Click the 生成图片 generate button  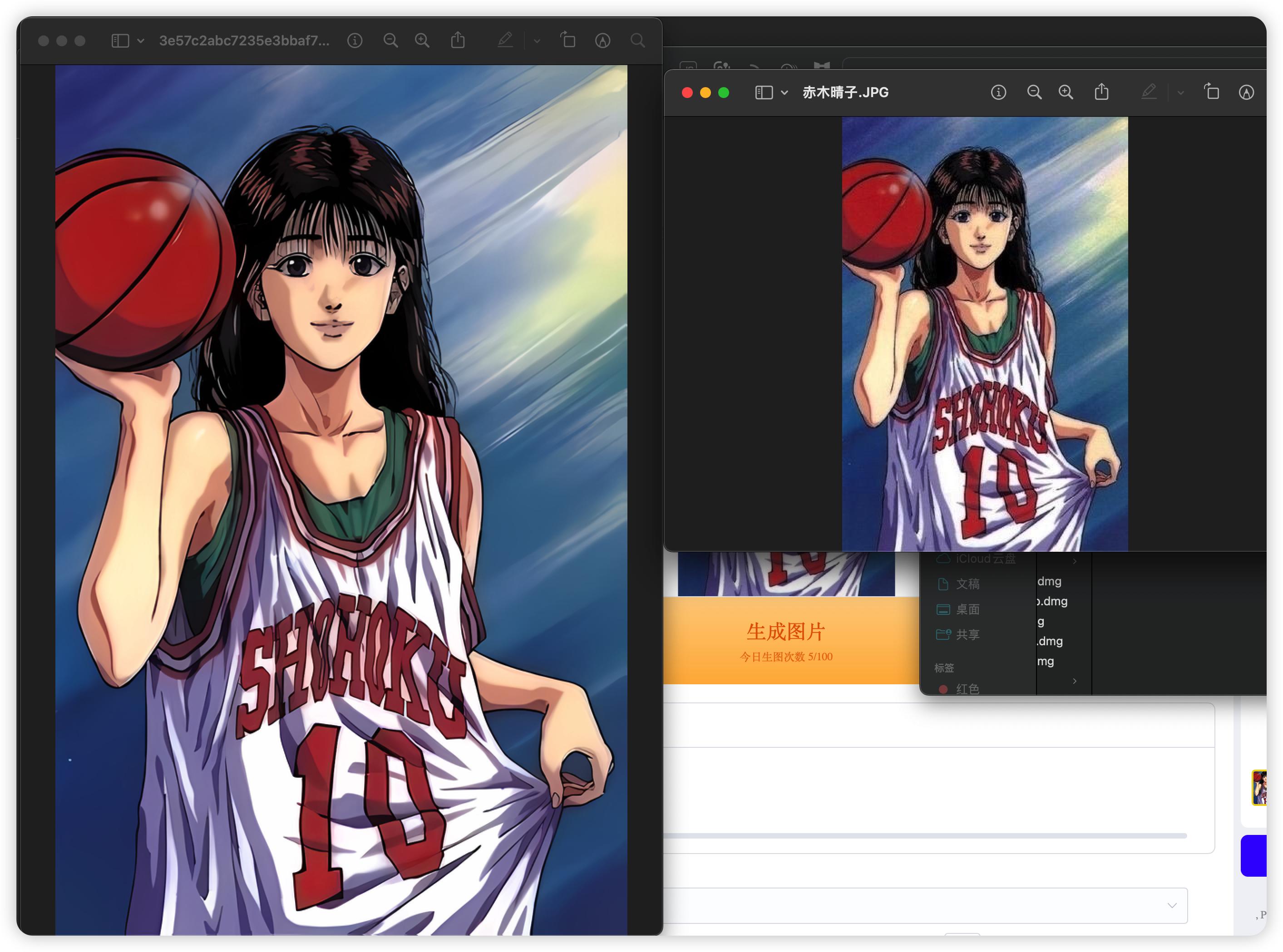tap(790, 641)
